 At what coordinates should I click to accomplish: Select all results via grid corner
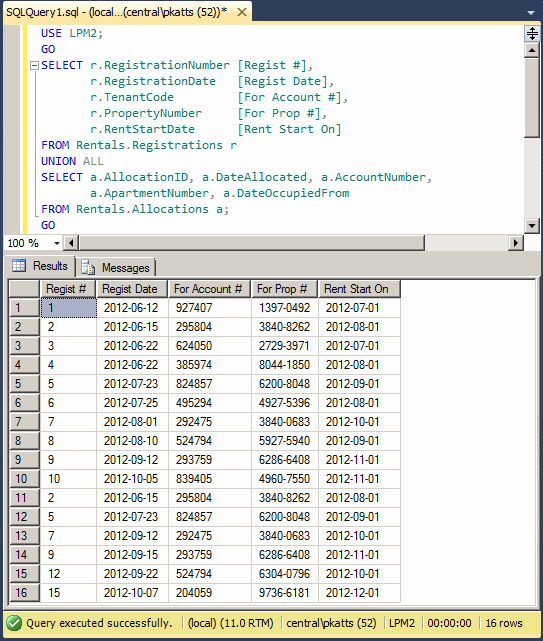click(24, 289)
